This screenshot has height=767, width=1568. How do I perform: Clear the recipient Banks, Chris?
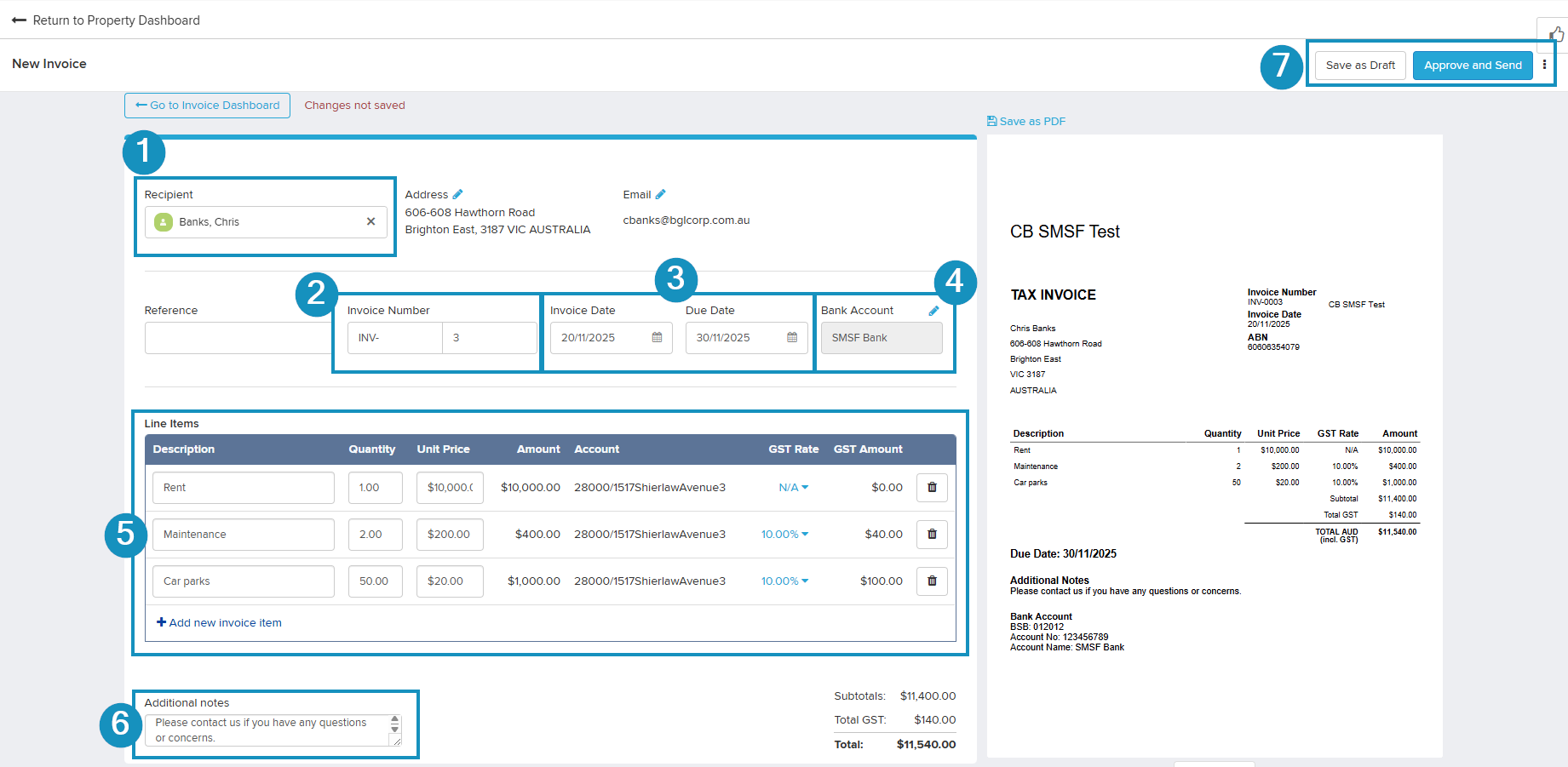370,222
